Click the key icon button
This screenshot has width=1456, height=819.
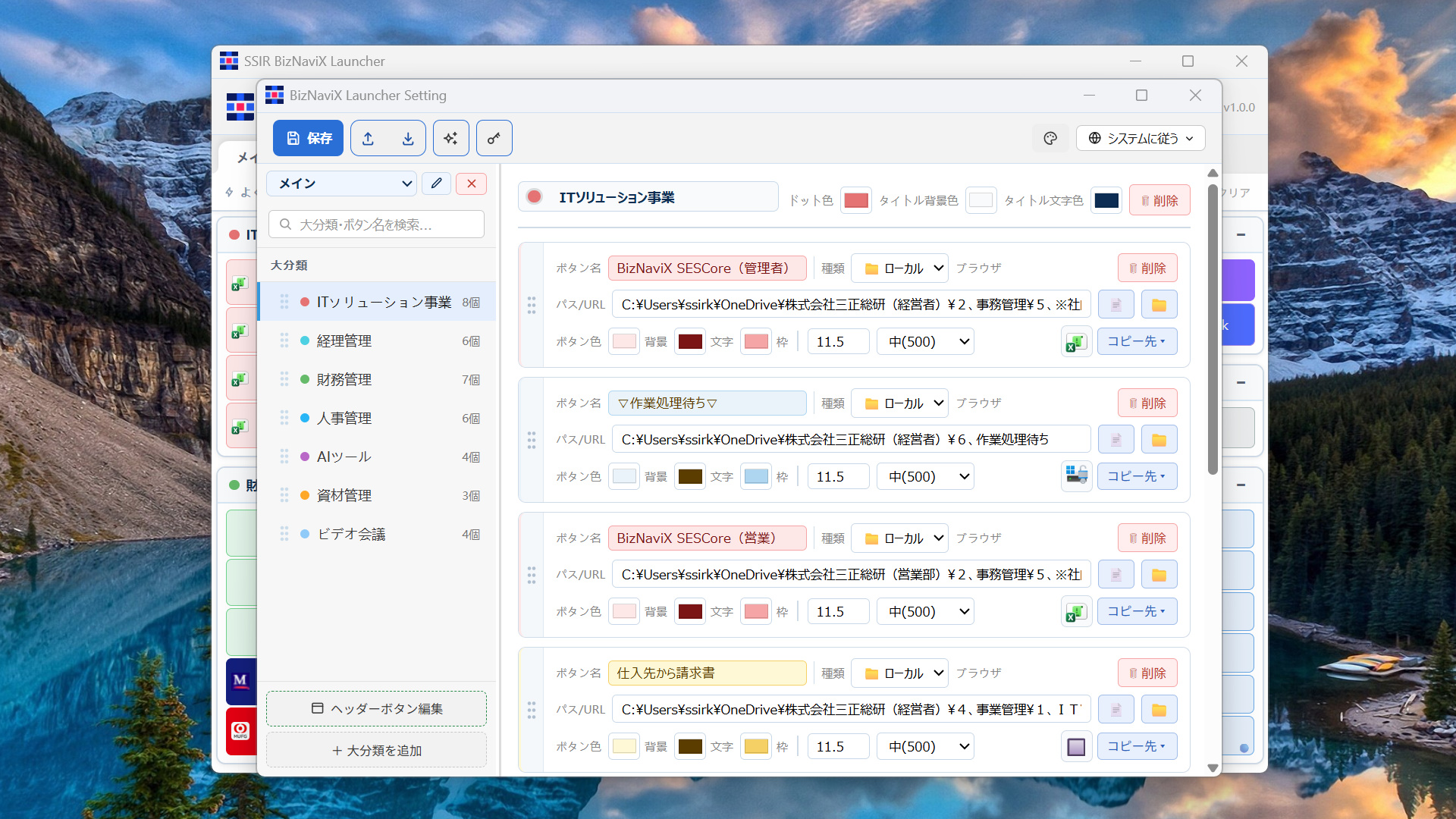point(494,138)
